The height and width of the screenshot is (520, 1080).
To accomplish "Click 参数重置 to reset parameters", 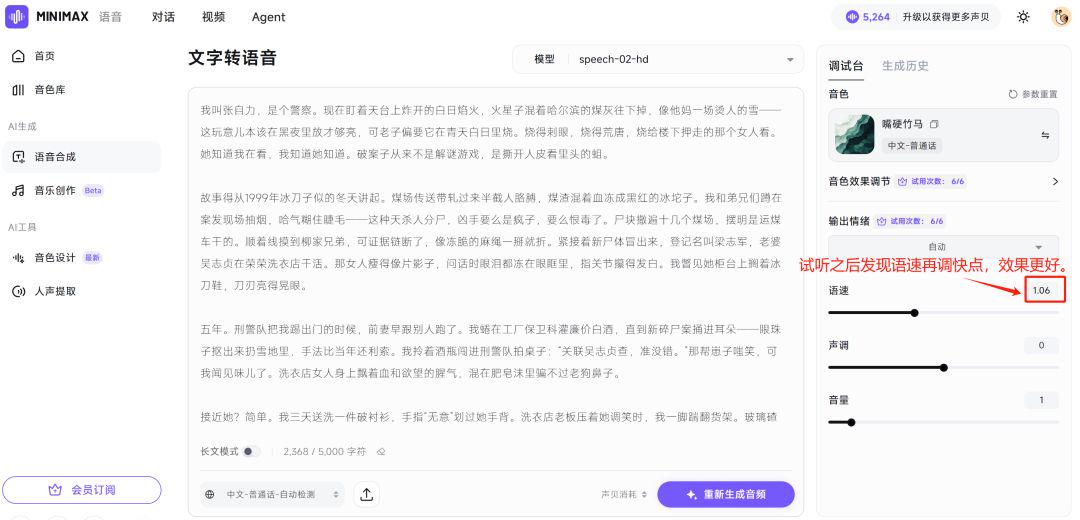I will 1032,94.
